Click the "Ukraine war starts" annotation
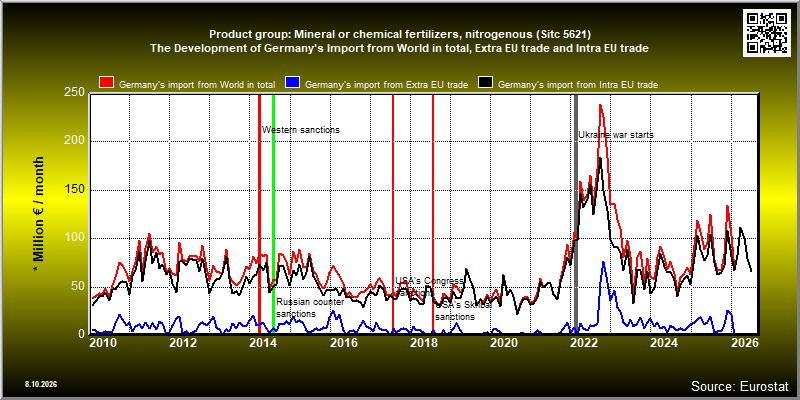 point(616,135)
